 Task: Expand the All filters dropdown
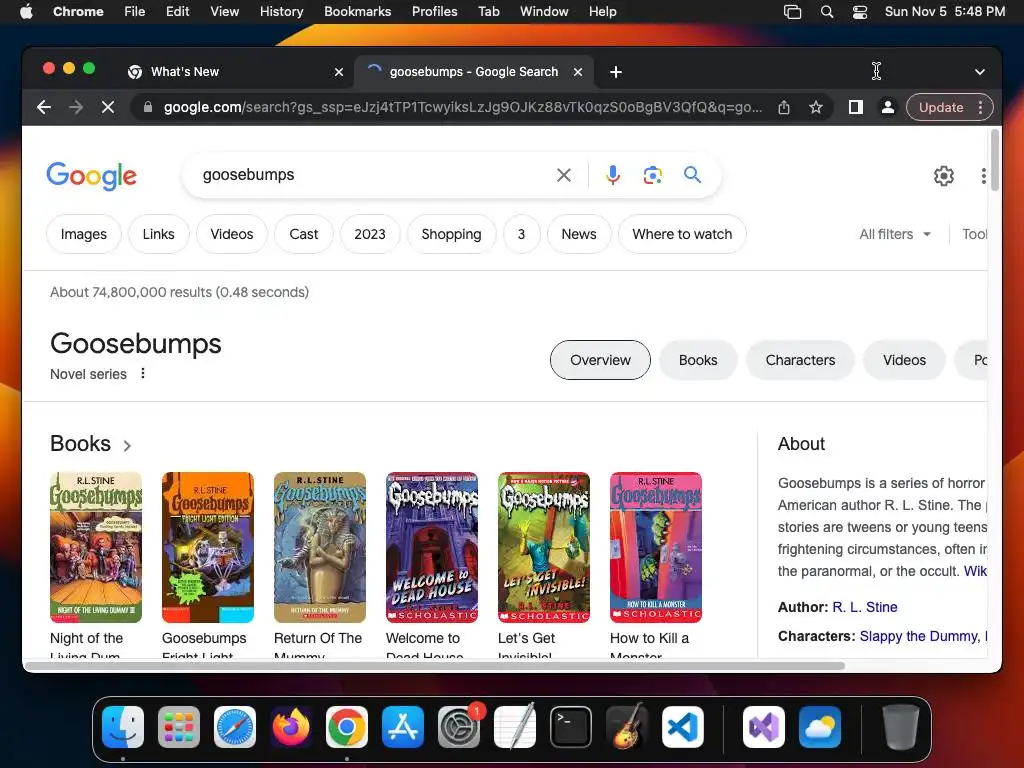pyautogui.click(x=895, y=234)
